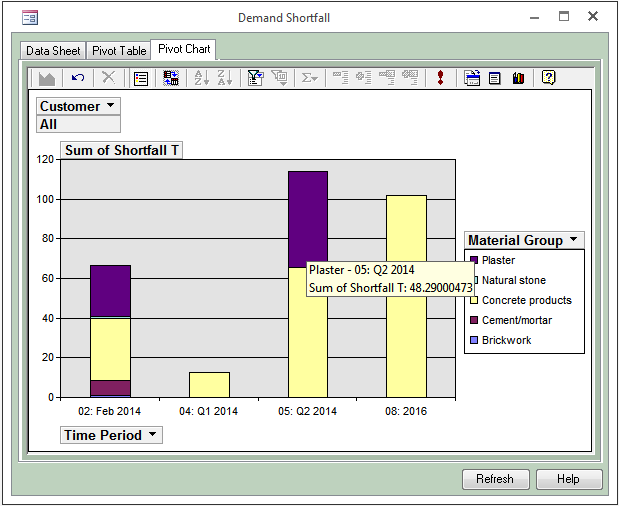This screenshot has width=619, height=506.
Task: Open the Time Period dropdown
Action: point(152,435)
